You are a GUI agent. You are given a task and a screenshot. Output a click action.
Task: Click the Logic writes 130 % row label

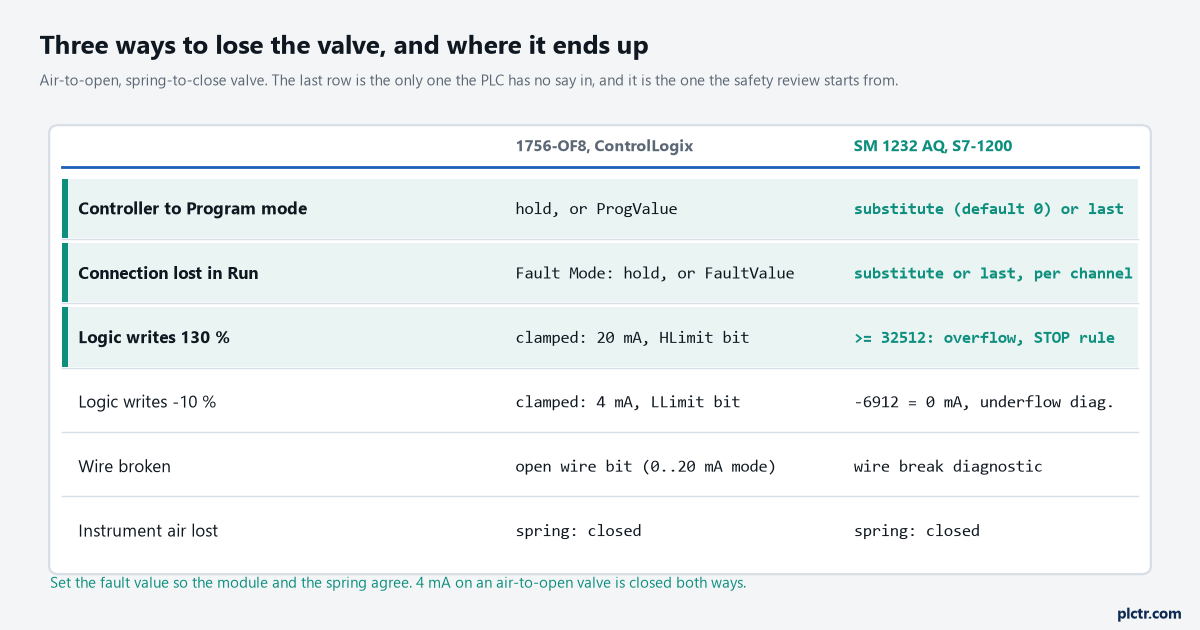pos(154,337)
